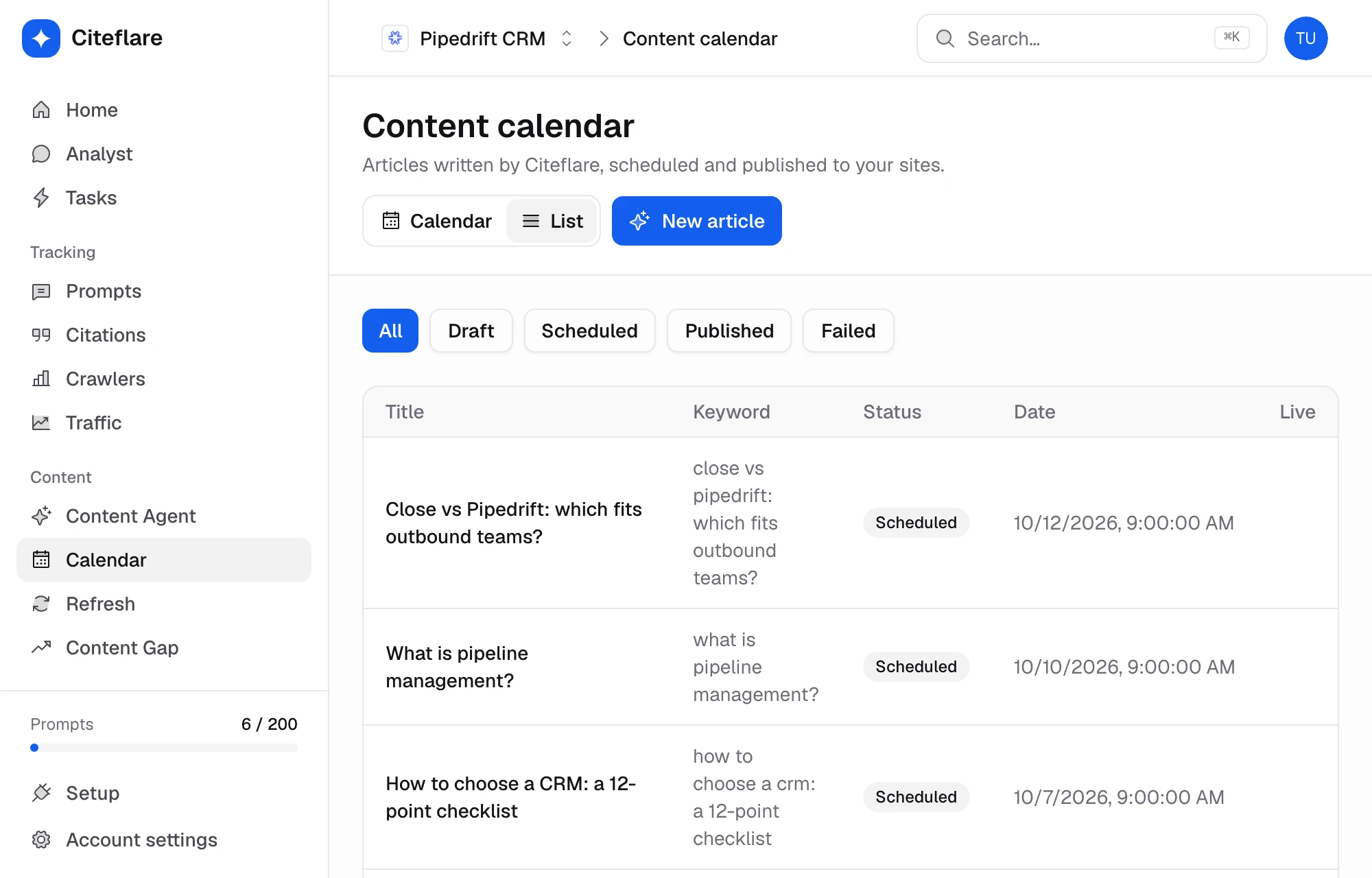Click Scheduled badge for Close vs Pipedrift
The height and width of the screenshot is (878, 1372).
click(916, 523)
